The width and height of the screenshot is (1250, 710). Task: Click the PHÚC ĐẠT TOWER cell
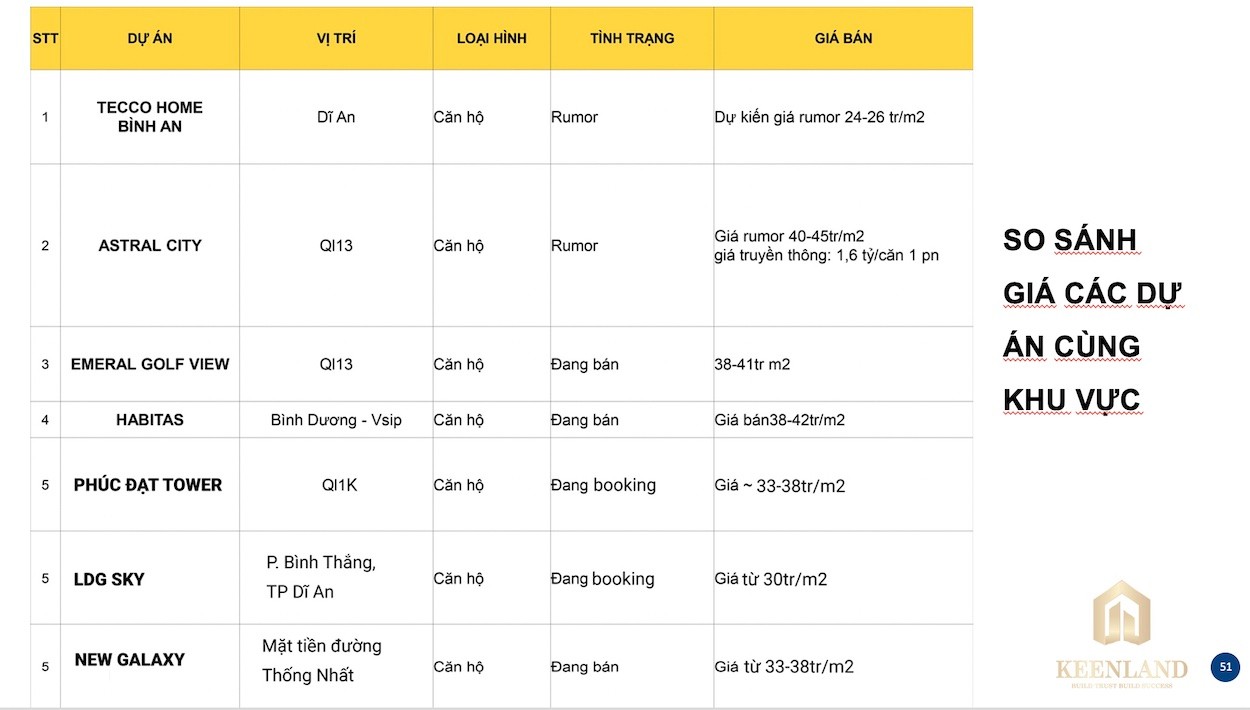148,485
